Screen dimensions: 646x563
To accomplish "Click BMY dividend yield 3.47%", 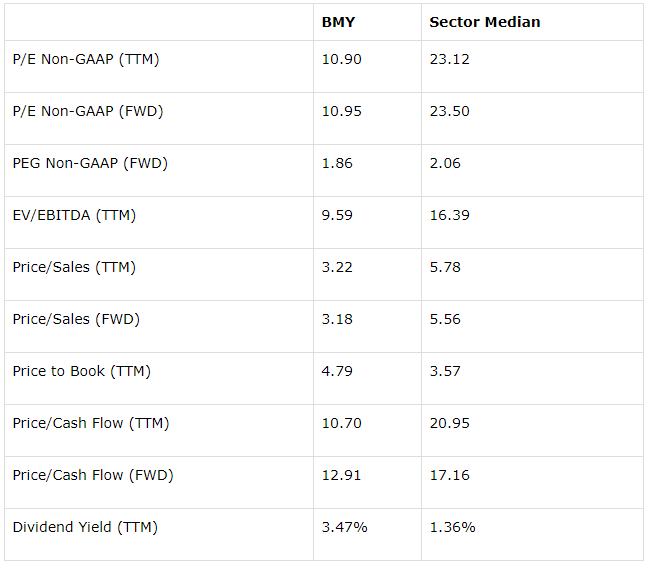I will click(x=344, y=528).
